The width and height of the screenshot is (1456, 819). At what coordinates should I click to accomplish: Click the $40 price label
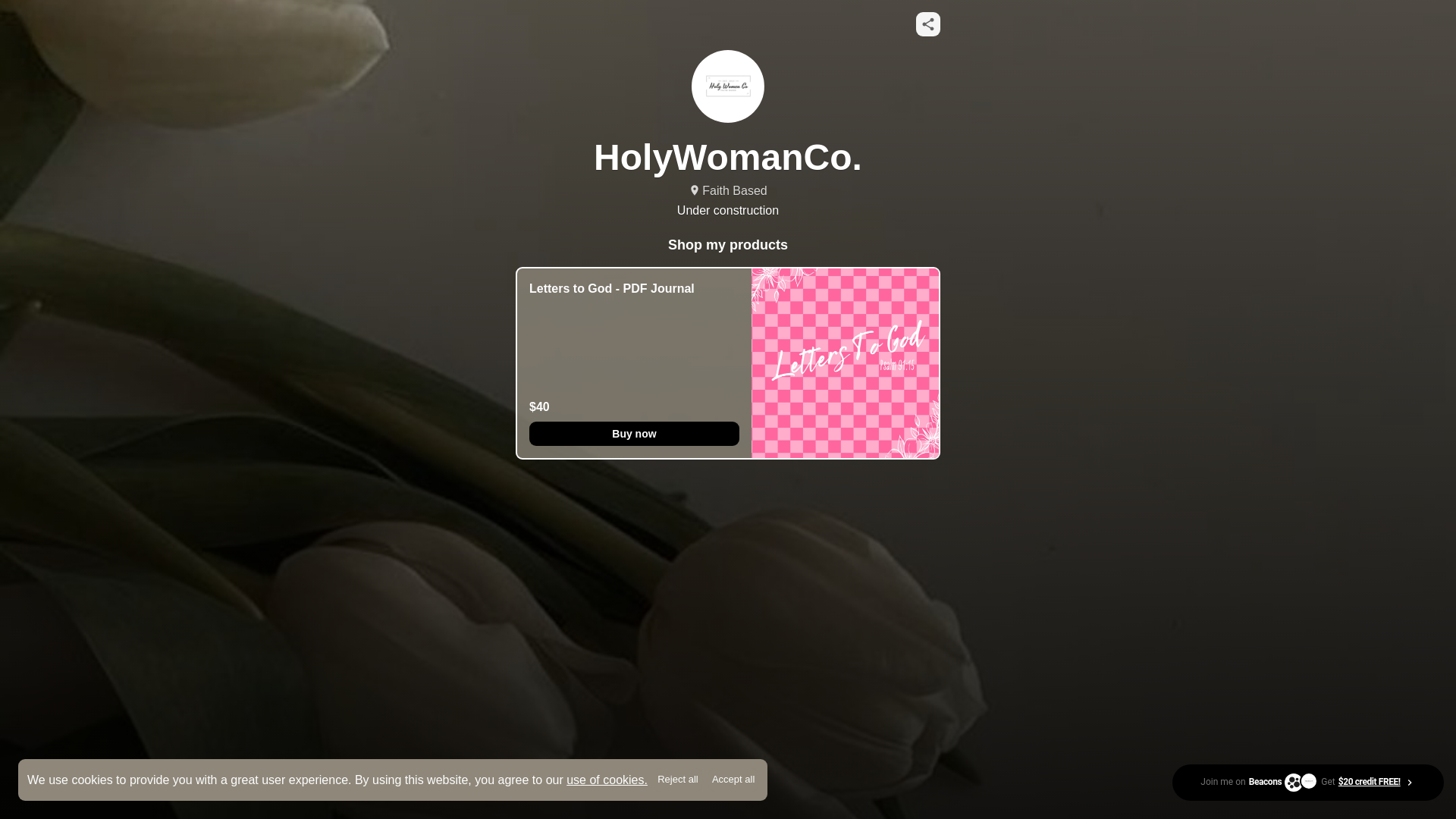click(x=539, y=407)
